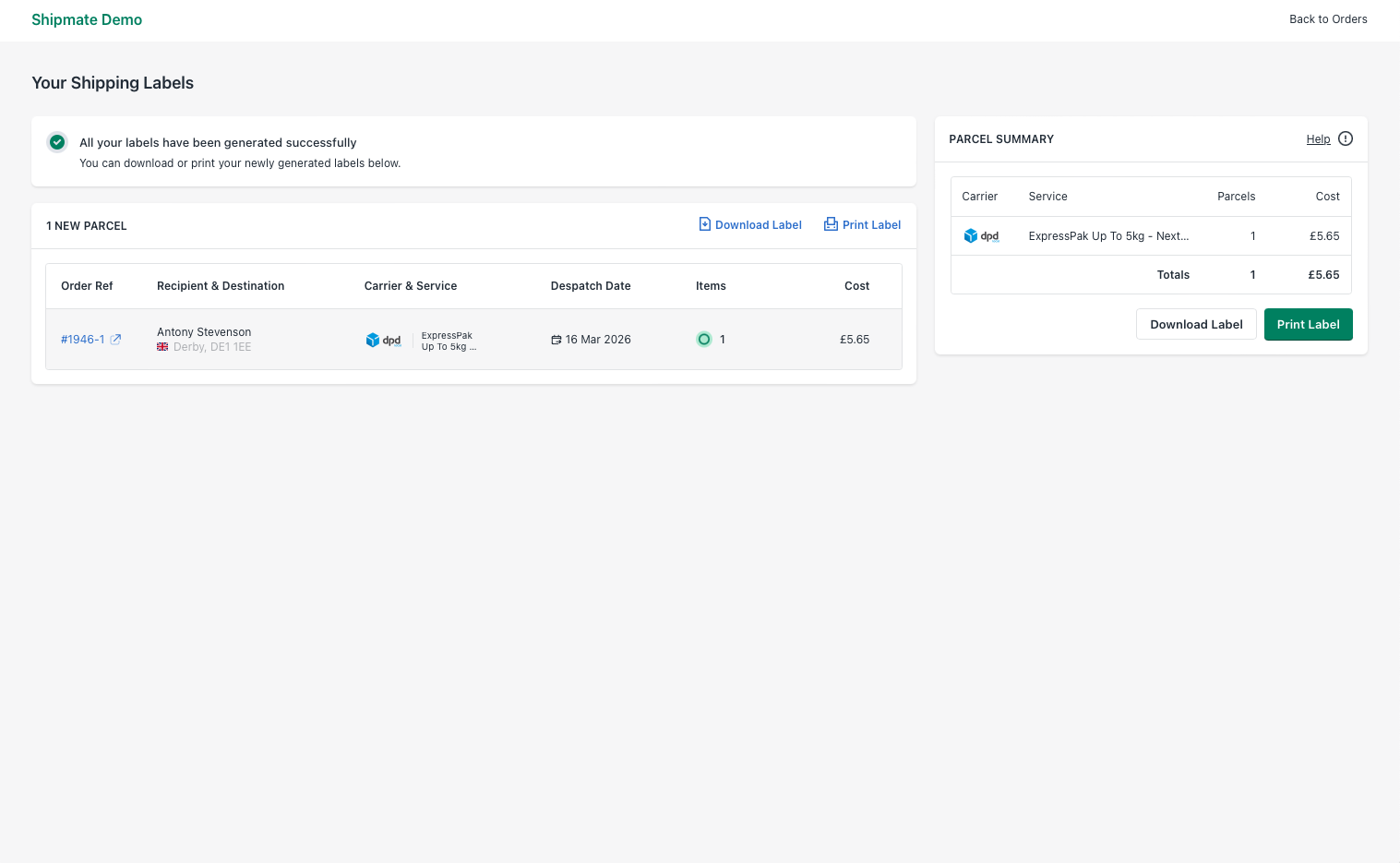Click the DPD logo in the Parcel Summary table
This screenshot has width=1400, height=863.
tap(981, 235)
